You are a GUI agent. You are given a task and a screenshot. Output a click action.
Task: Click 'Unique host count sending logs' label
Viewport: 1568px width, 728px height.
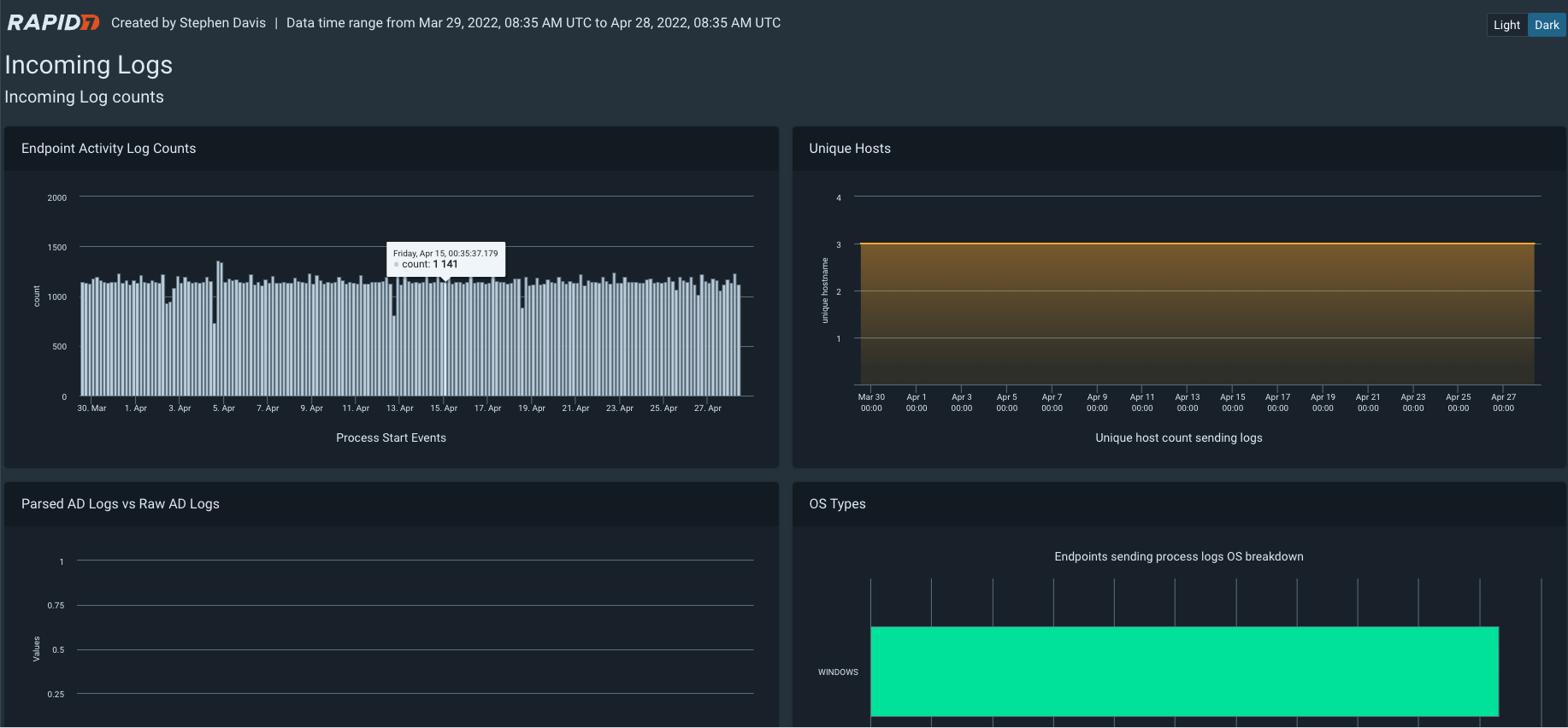point(1178,437)
